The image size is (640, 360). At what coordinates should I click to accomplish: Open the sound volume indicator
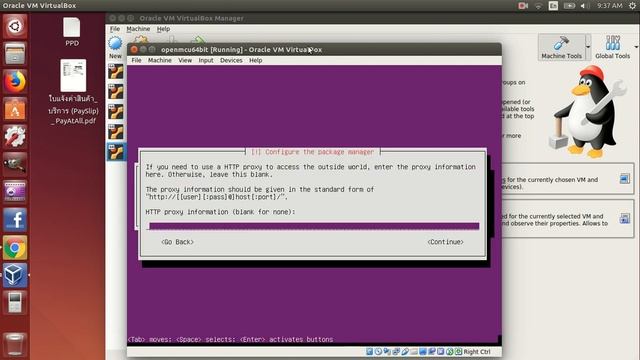585,6
